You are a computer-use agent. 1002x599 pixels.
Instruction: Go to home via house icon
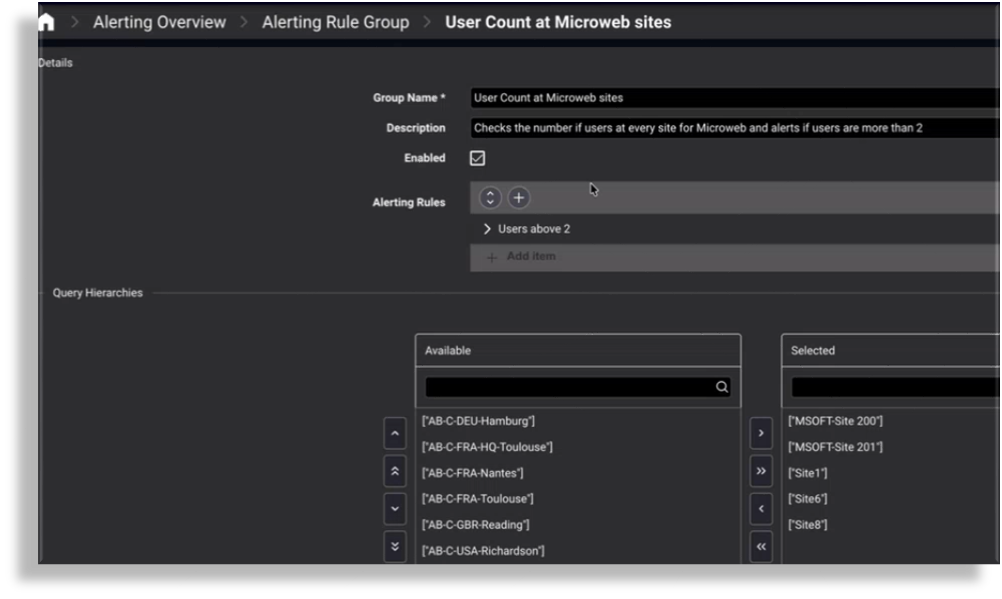click(46, 22)
